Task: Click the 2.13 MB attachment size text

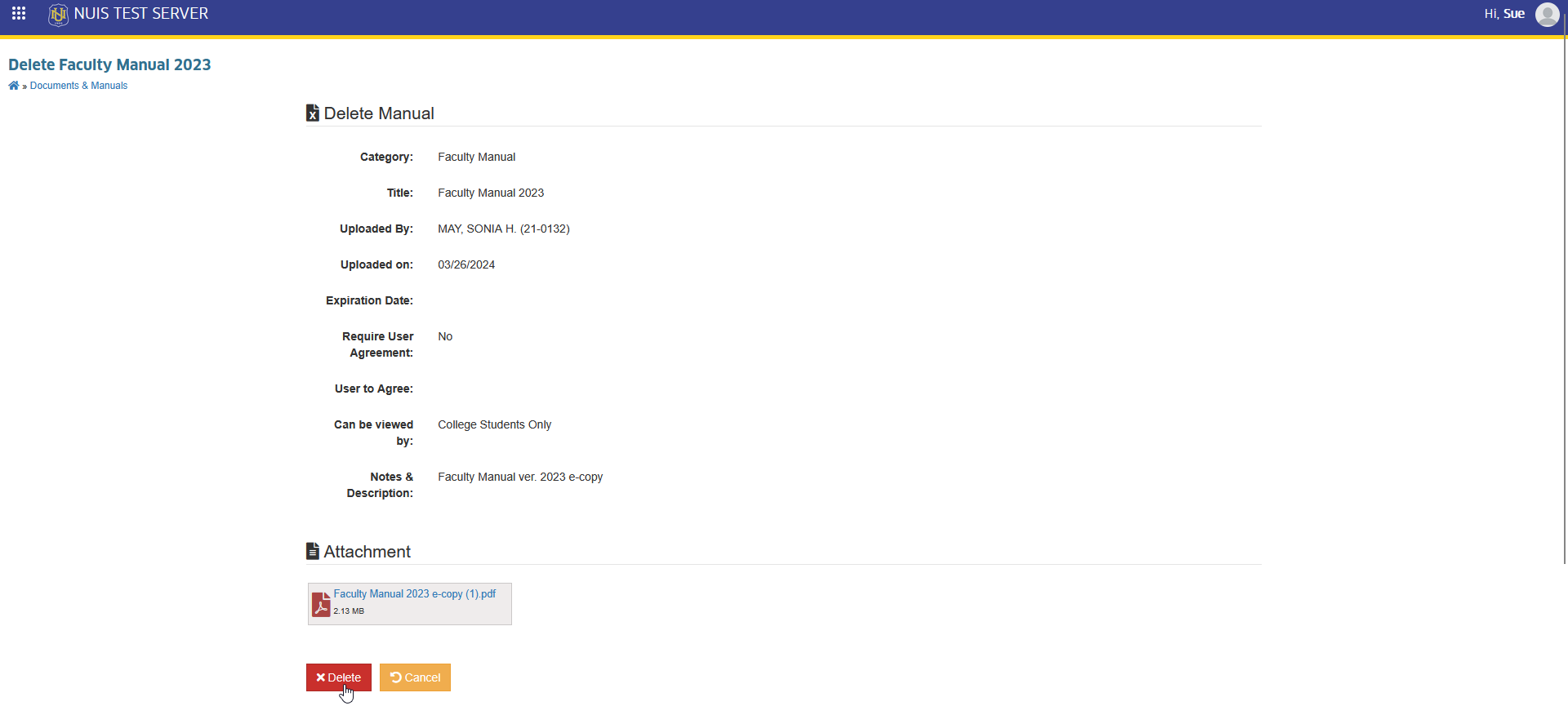Action: tap(349, 611)
